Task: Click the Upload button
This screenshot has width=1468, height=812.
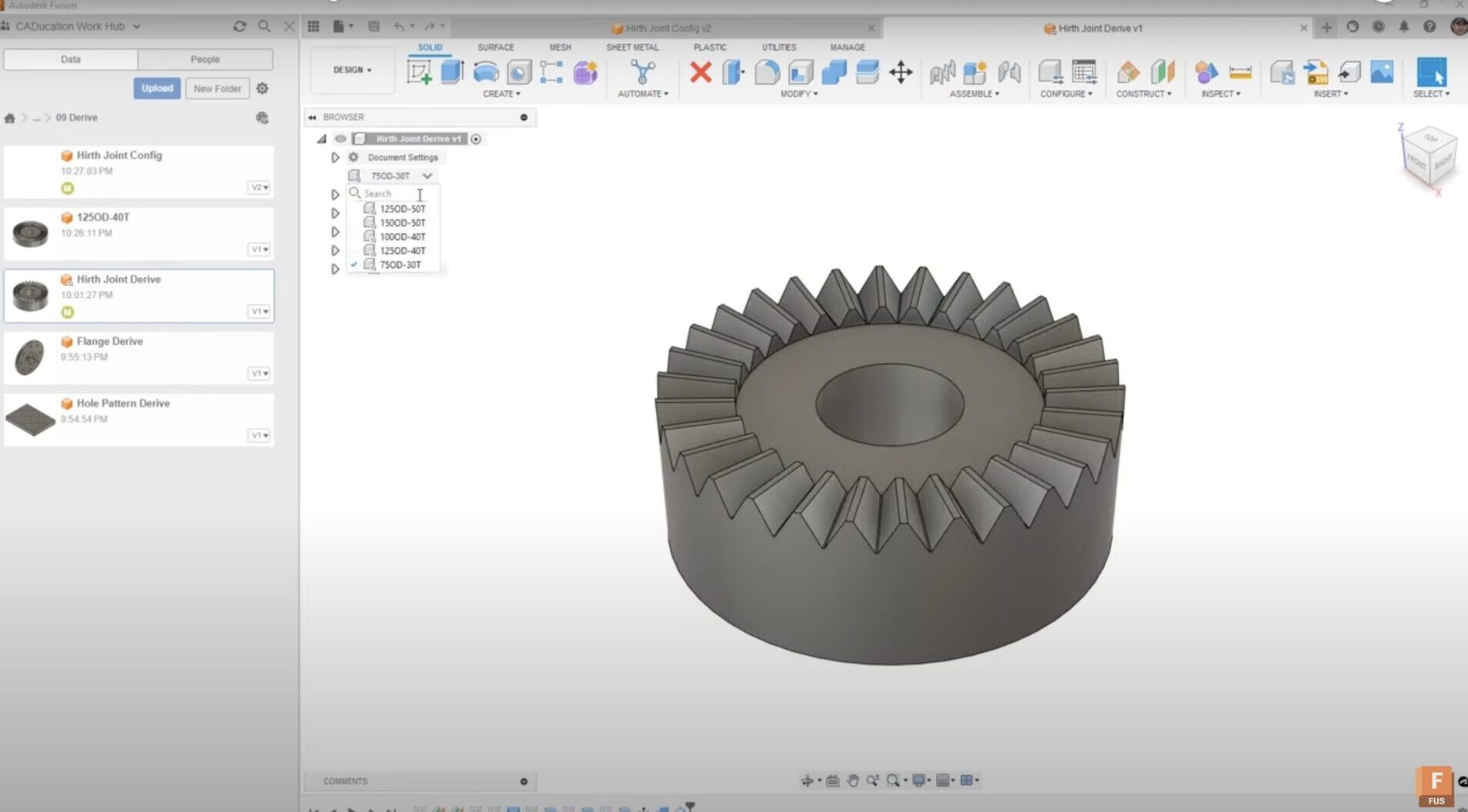Action: [157, 89]
